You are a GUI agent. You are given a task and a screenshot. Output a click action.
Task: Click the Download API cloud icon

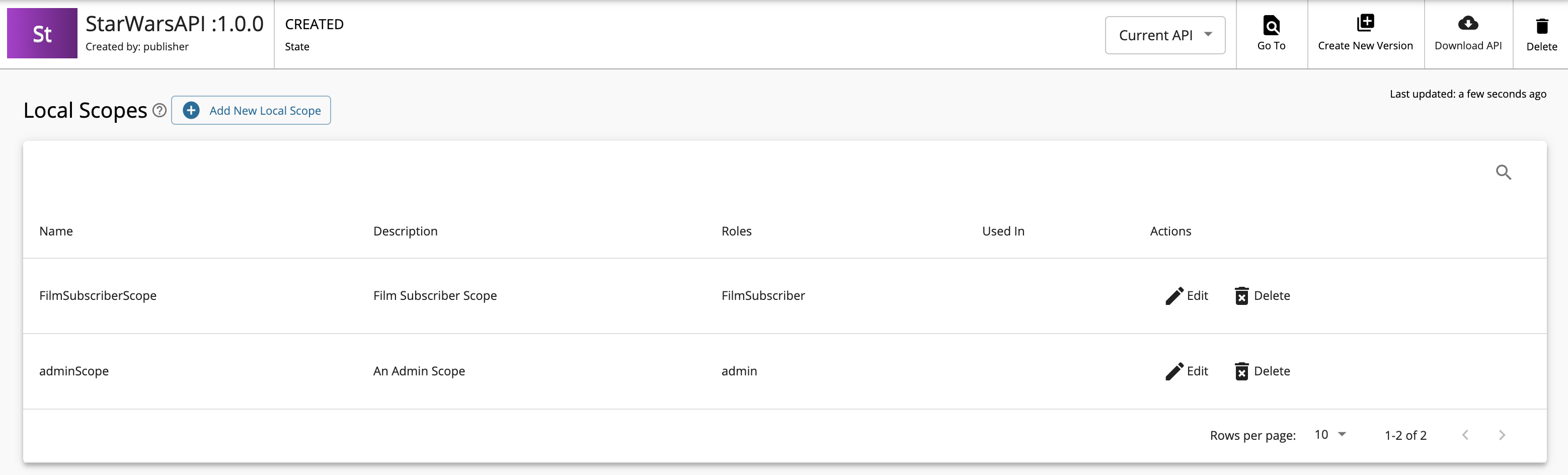[1467, 24]
